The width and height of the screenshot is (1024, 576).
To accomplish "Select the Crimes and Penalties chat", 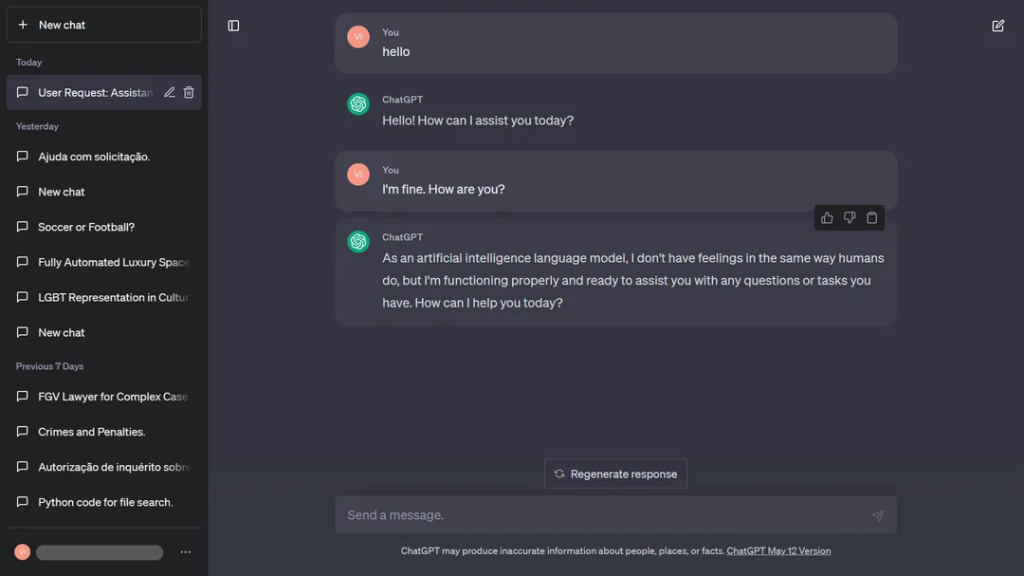I will click(91, 432).
